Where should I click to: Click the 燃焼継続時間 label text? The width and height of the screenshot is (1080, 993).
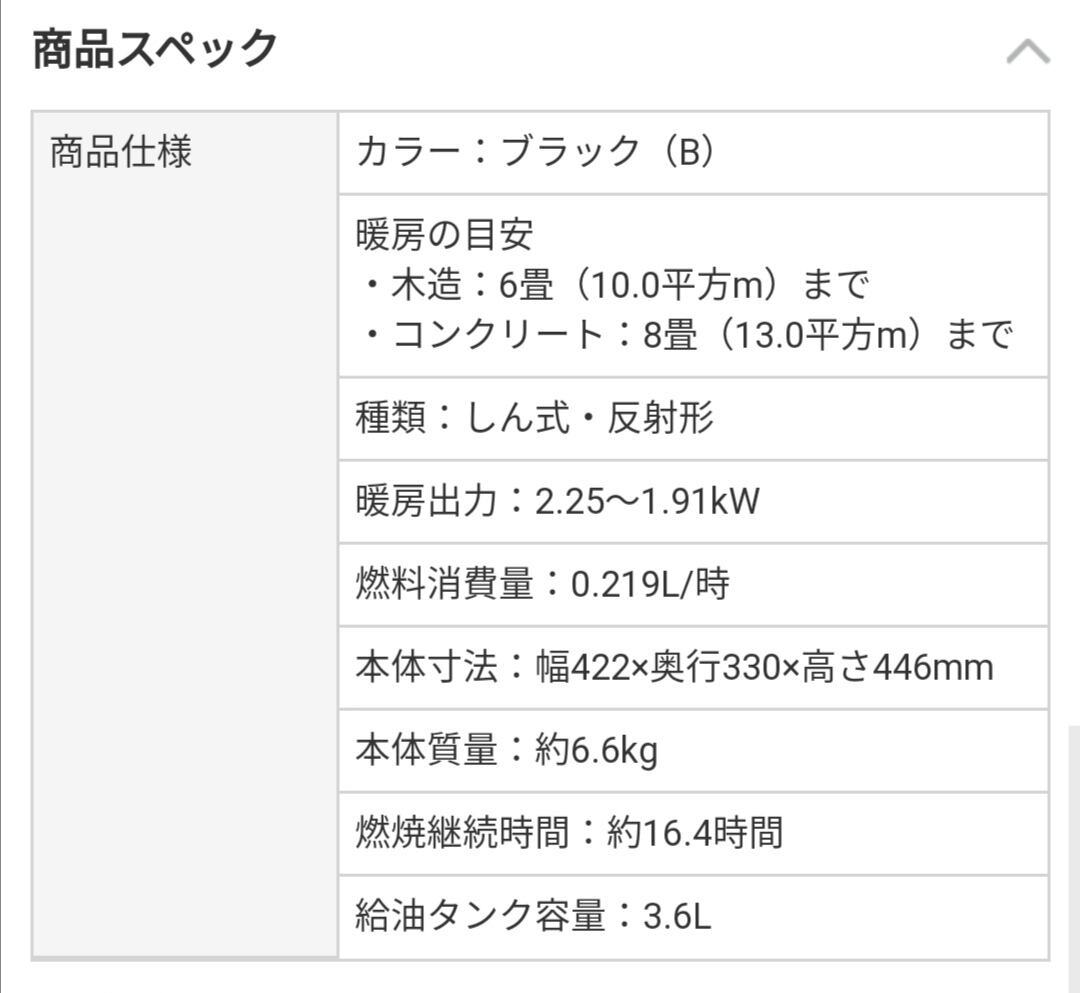461,833
